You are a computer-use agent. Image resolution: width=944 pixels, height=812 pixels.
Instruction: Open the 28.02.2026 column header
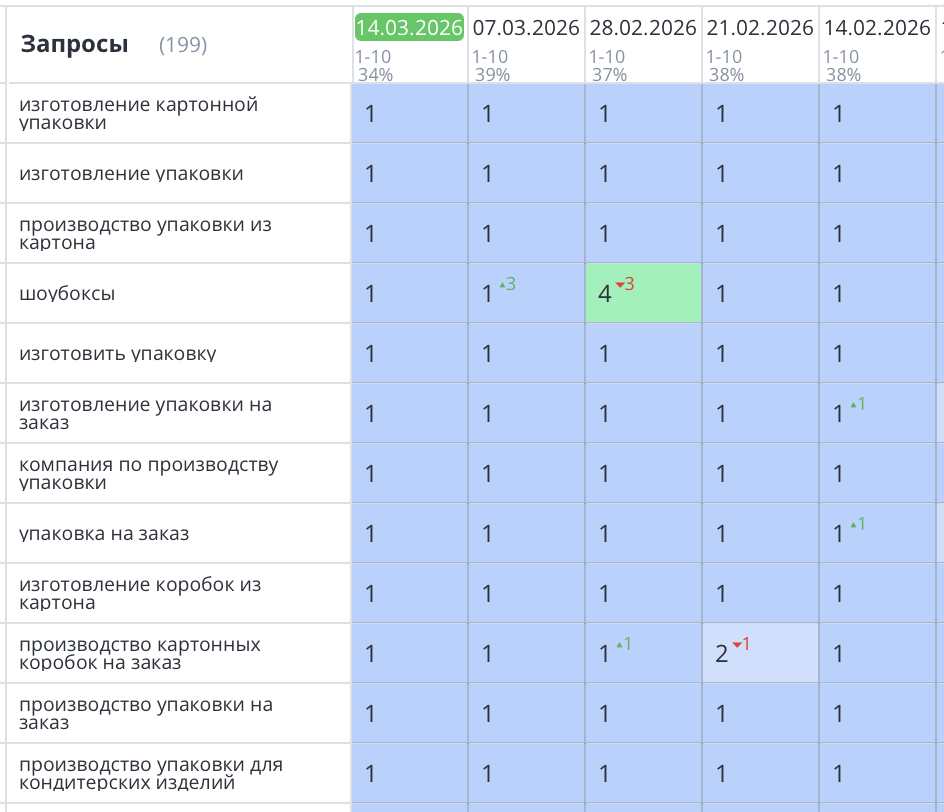point(642,28)
